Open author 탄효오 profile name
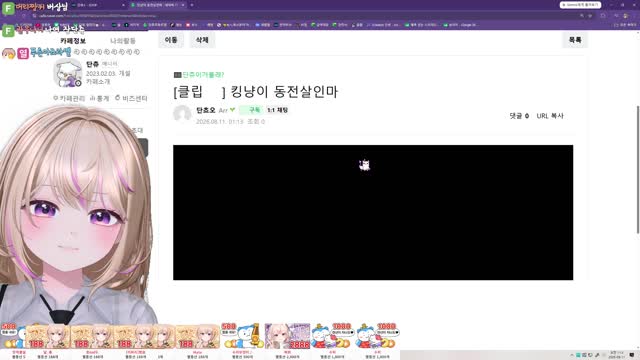The image size is (640, 360). 206,110
